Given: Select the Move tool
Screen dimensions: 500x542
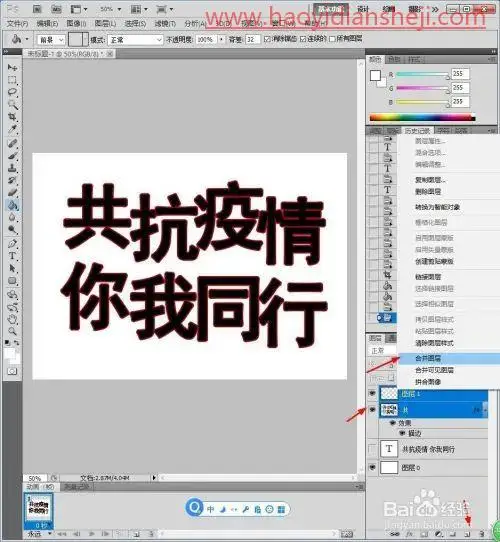Looking at the screenshot, I should pyautogui.click(x=12, y=67).
